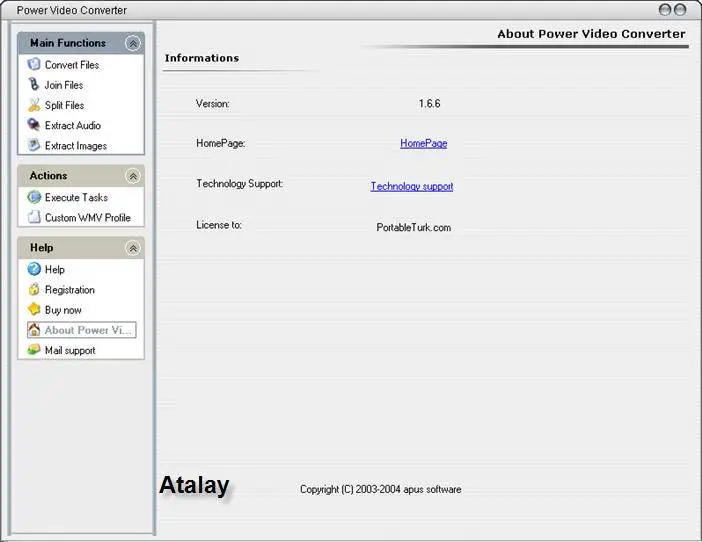Click the Technology Support: label

pyautogui.click(x=240, y=184)
